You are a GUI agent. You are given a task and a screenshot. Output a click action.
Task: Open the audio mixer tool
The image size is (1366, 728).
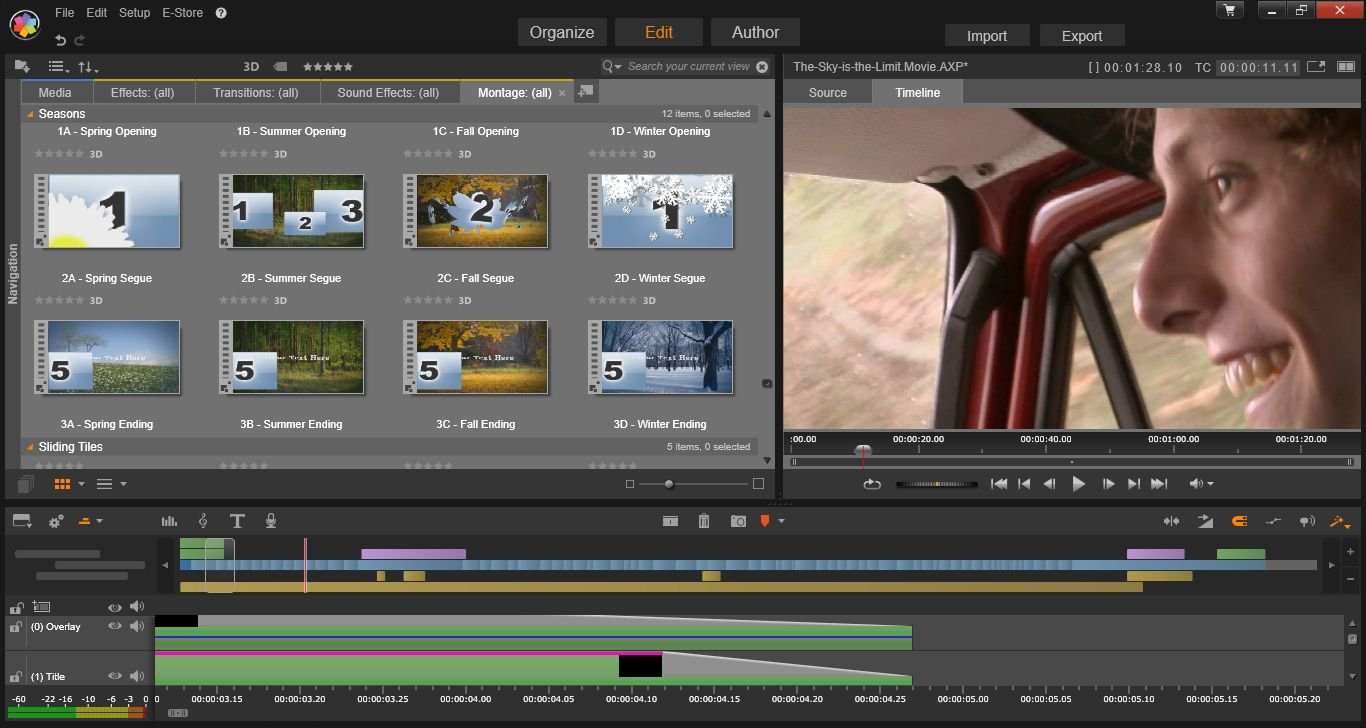point(169,521)
